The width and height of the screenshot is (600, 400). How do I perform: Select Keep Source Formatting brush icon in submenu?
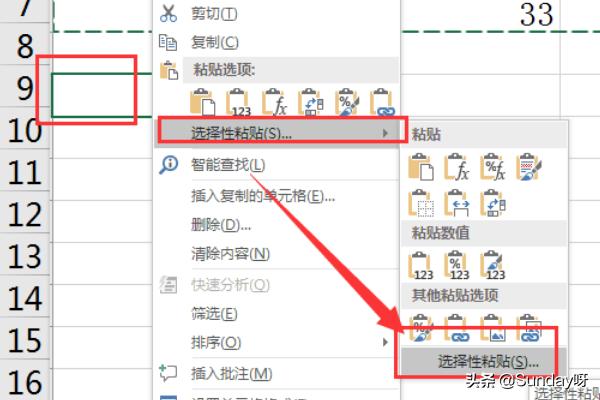529,167
